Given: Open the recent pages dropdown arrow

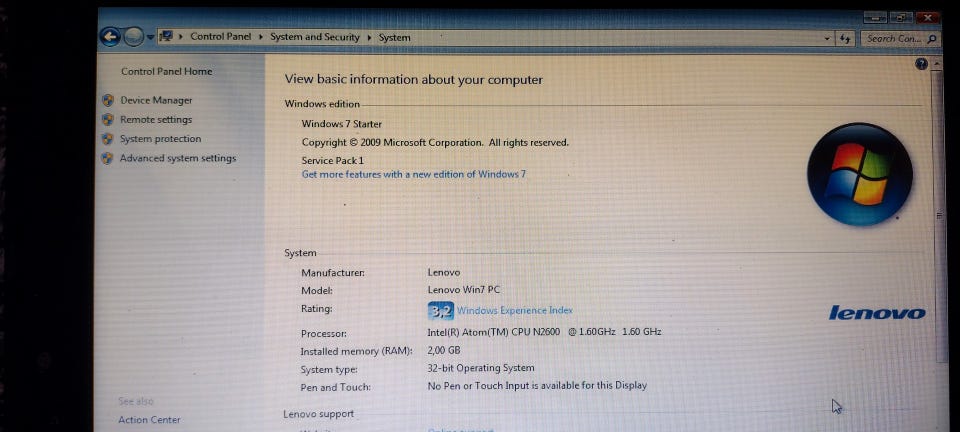Looking at the screenshot, I should (x=150, y=37).
